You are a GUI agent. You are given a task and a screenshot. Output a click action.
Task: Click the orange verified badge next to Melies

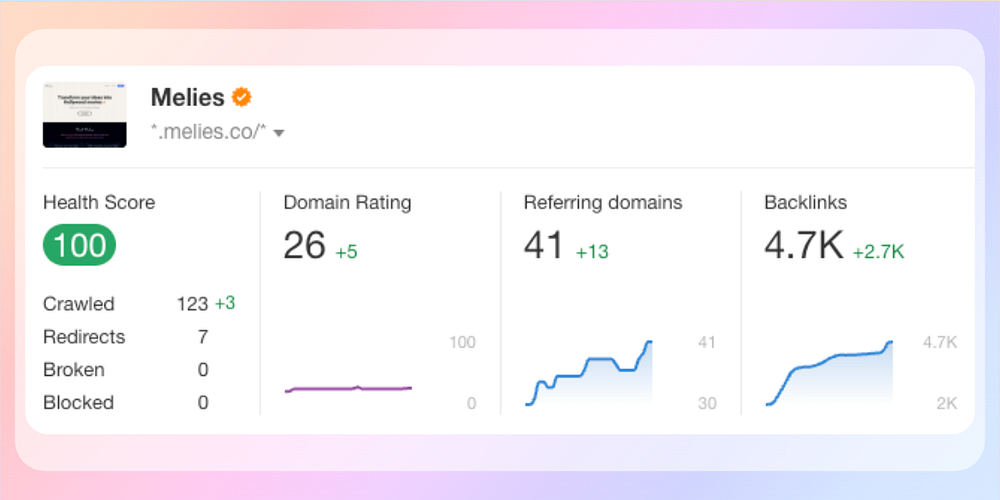coord(242,97)
